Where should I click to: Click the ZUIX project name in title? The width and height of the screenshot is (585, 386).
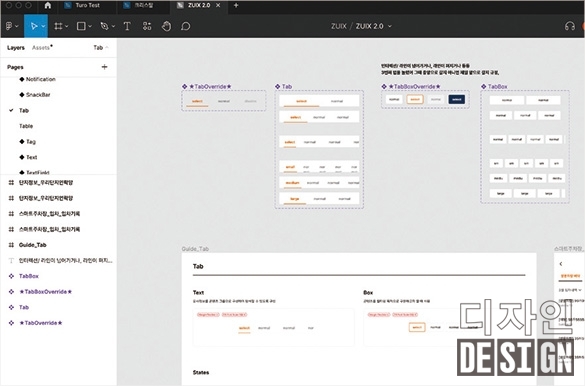tap(339, 26)
